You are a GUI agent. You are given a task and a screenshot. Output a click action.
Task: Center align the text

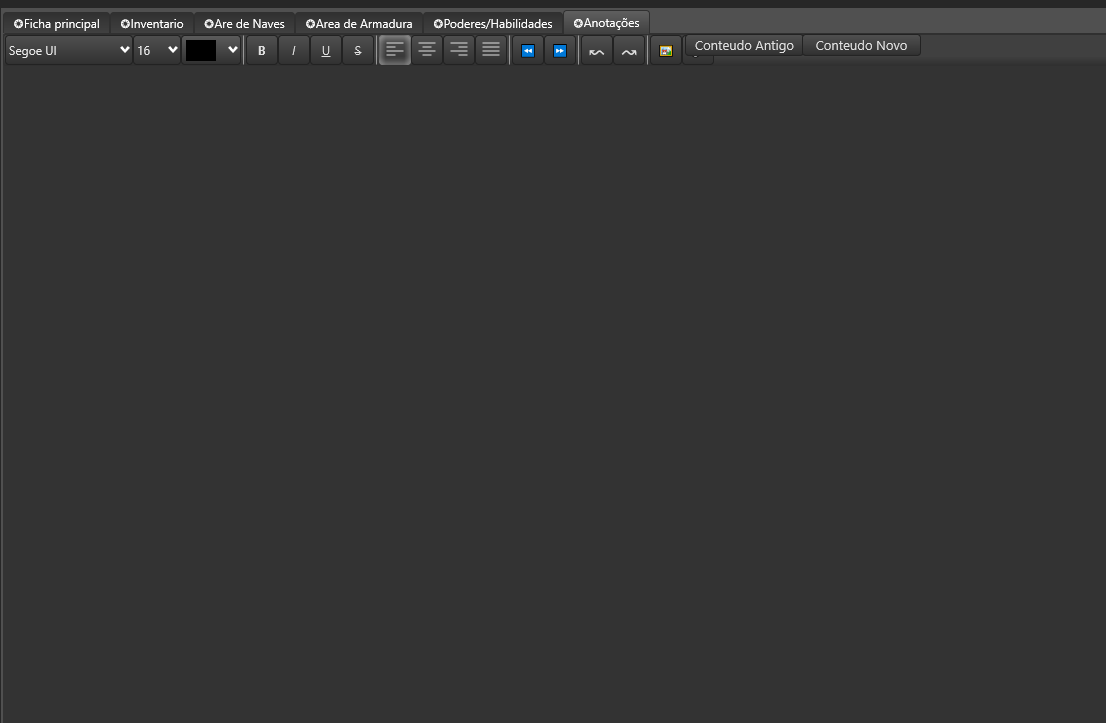click(x=427, y=50)
